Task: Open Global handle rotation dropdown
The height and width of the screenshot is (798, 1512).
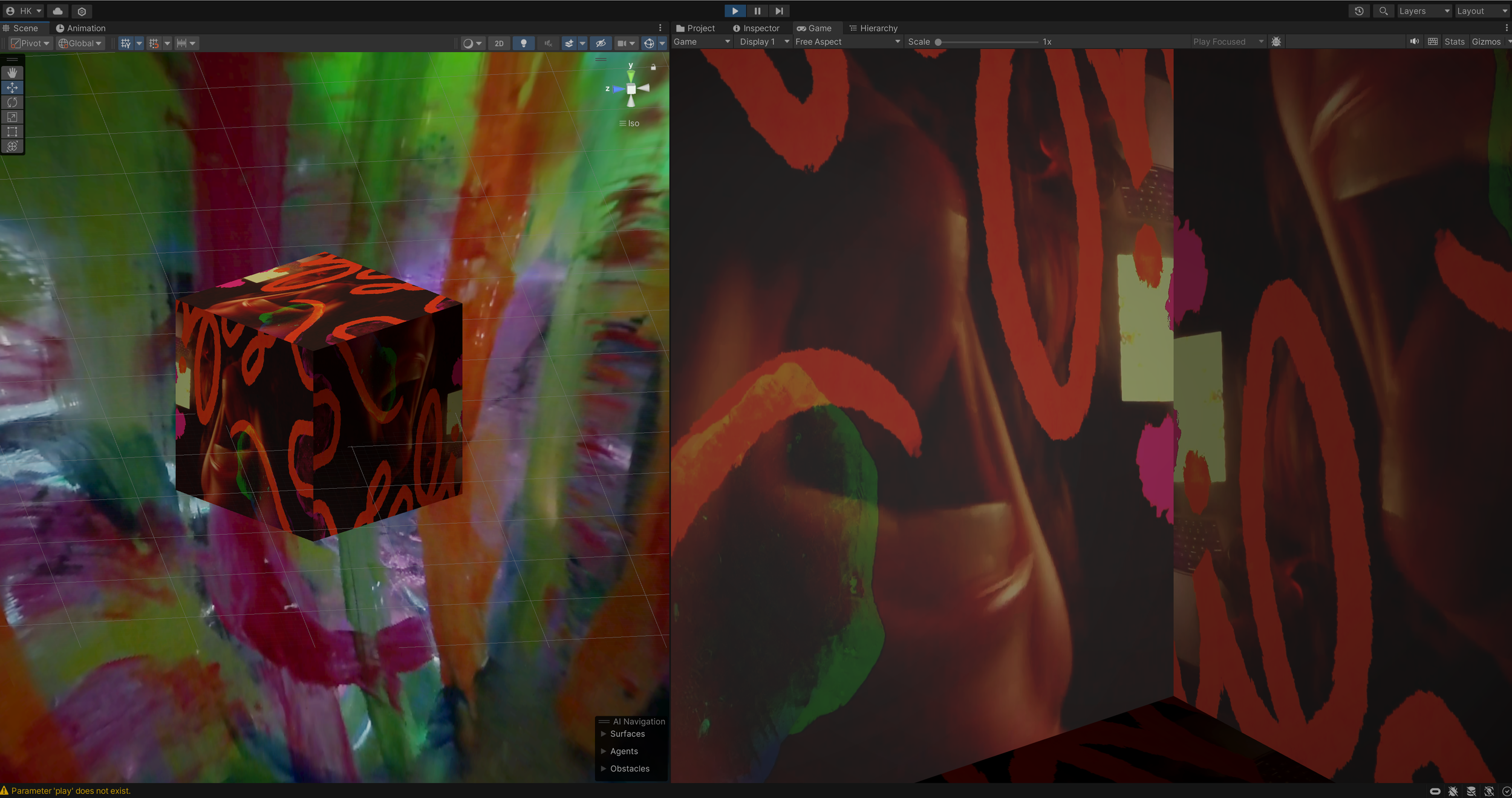Action: point(80,44)
